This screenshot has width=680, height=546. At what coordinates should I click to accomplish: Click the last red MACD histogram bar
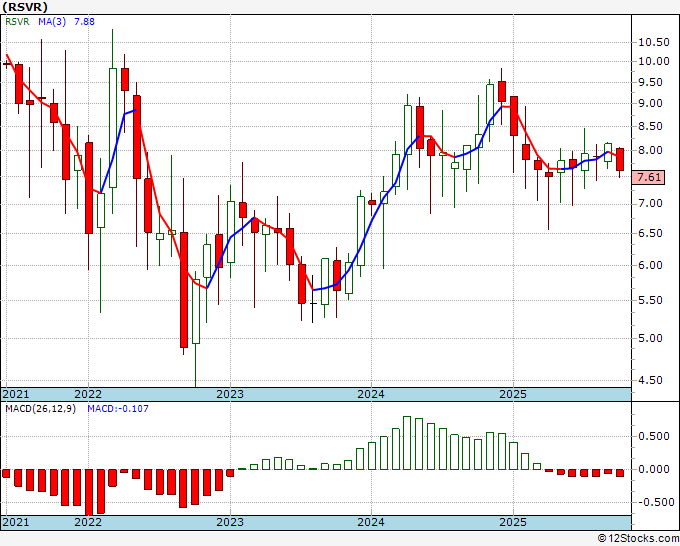click(620, 473)
